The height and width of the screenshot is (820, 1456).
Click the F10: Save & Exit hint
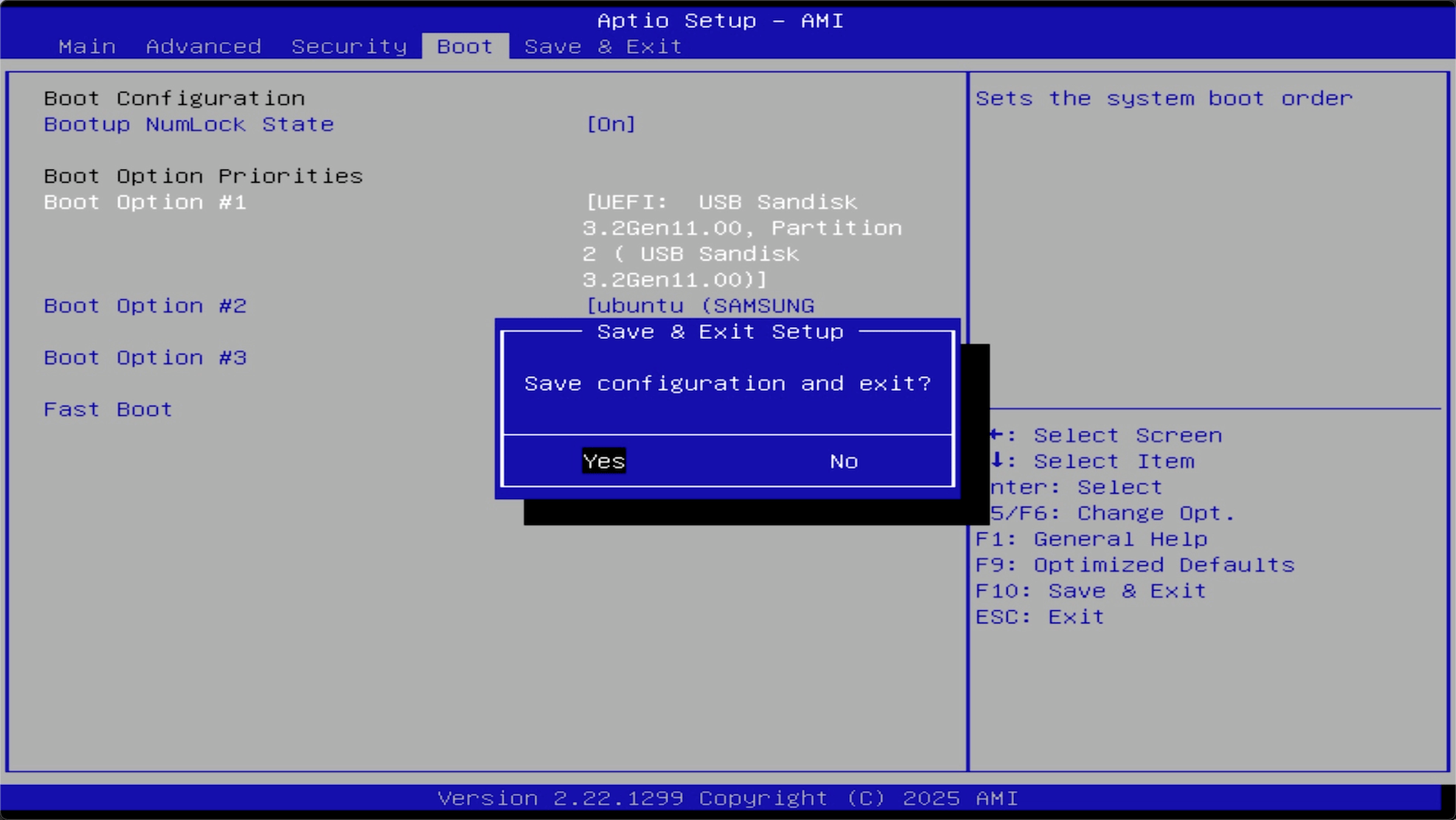1090,591
